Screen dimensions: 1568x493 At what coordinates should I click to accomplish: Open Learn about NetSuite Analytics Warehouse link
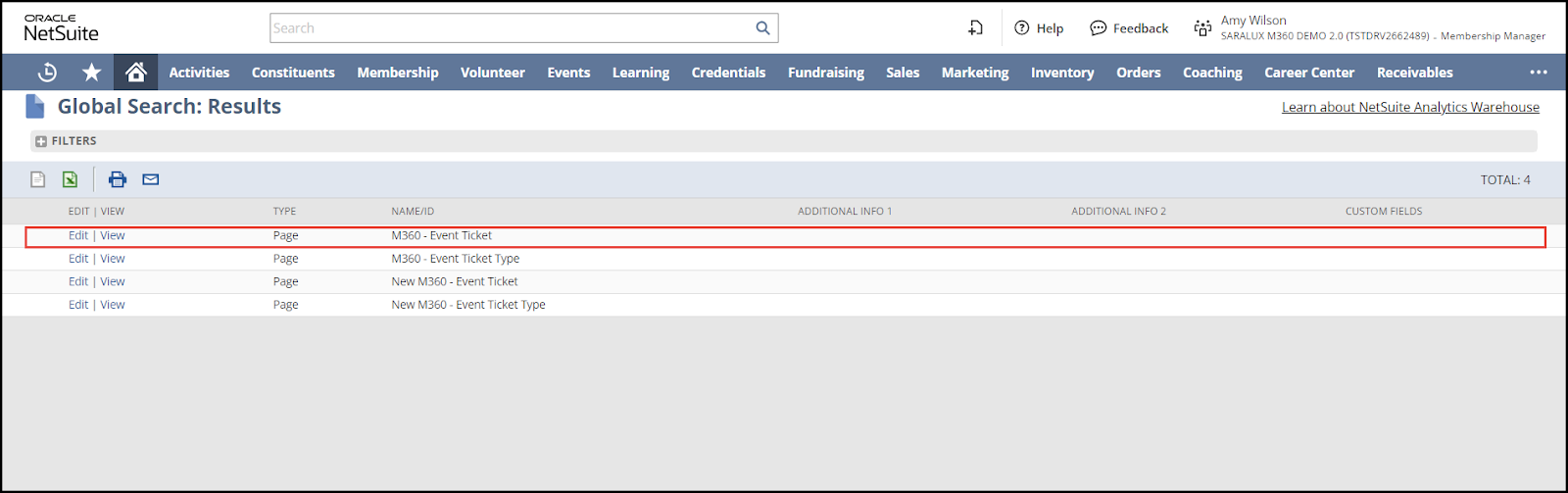[1409, 107]
